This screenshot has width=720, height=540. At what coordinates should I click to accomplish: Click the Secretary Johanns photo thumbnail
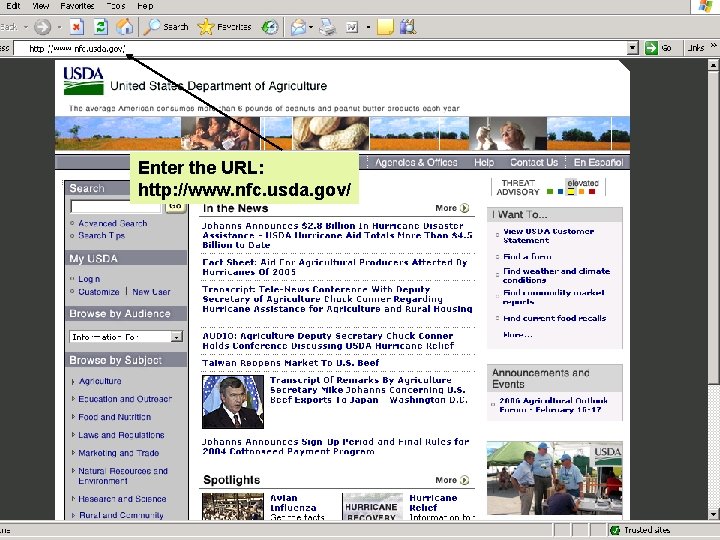pos(233,402)
